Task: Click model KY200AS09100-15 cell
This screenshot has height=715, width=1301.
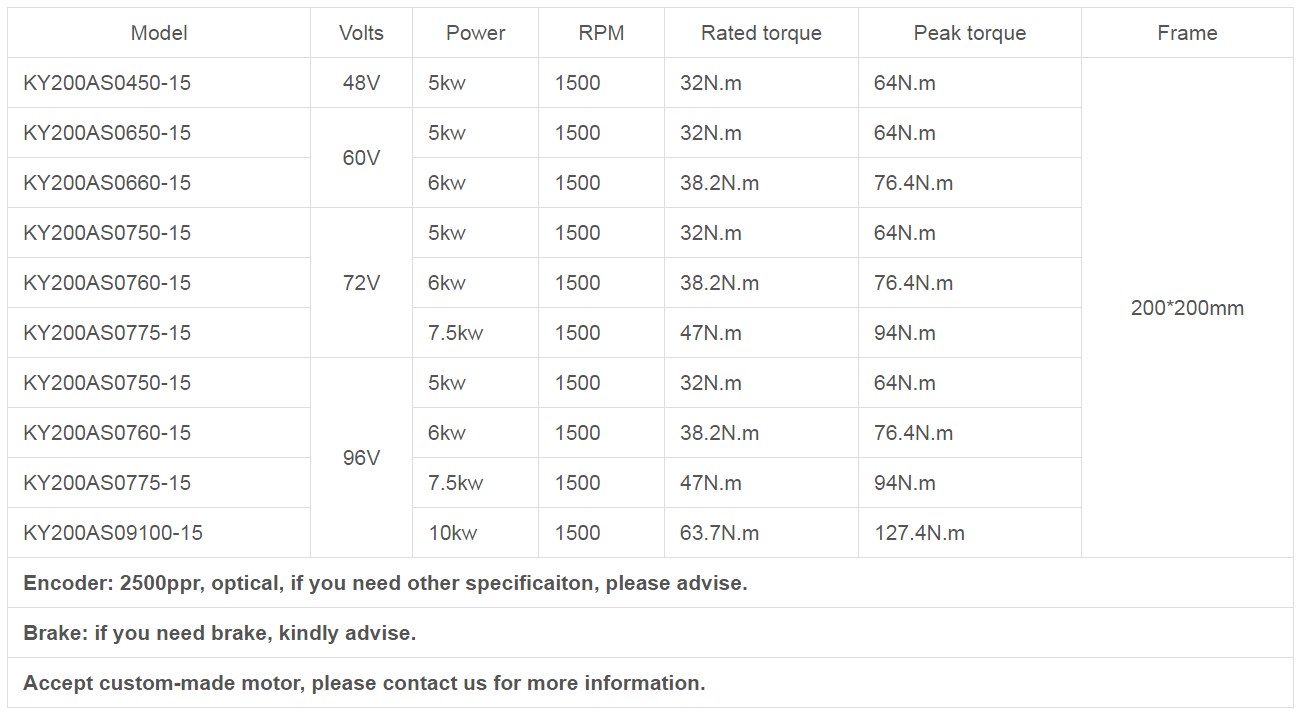Action: 113,533
